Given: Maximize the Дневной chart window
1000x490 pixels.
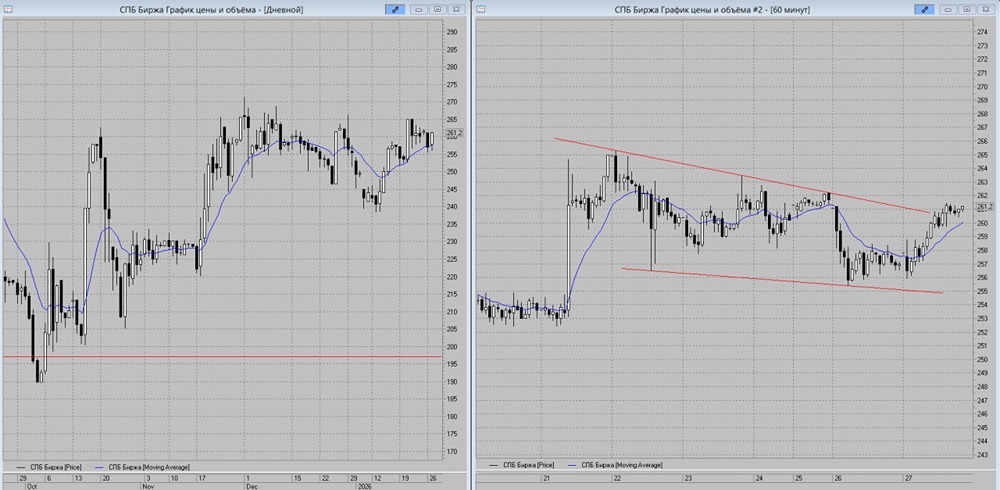Looking at the screenshot, I should tap(438, 10).
